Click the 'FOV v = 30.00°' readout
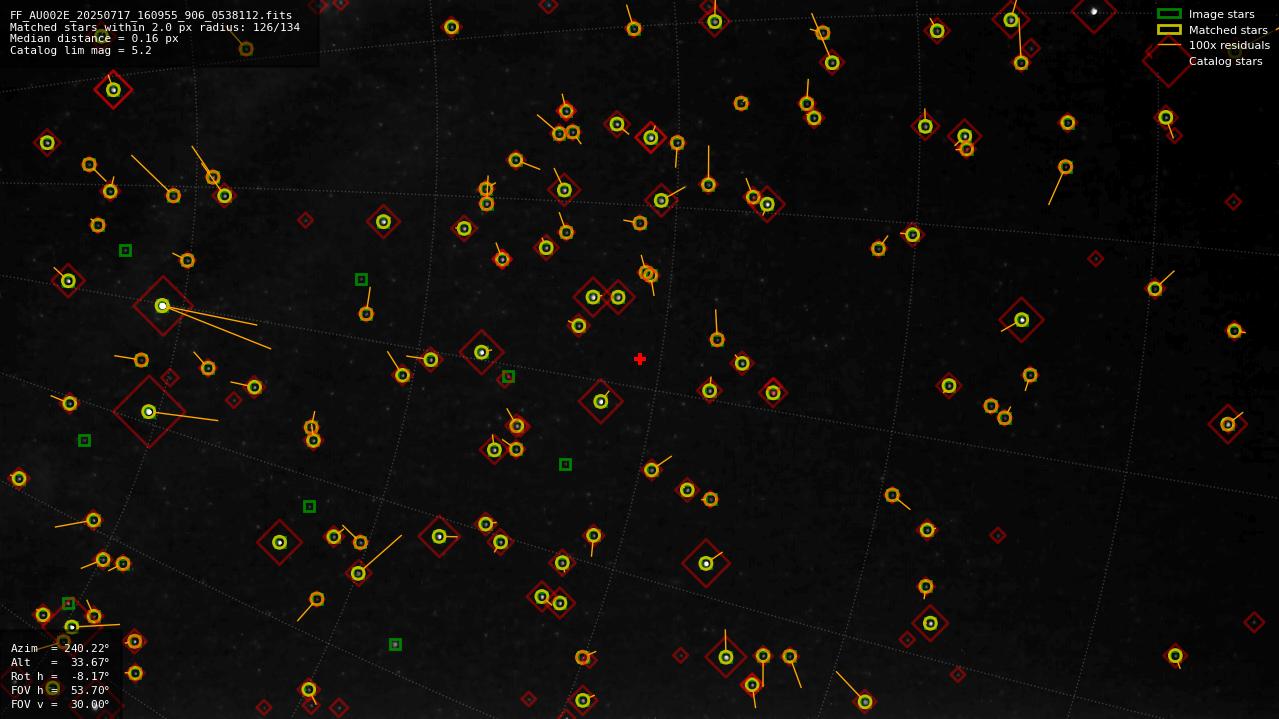This screenshot has width=1279, height=719. [60, 704]
